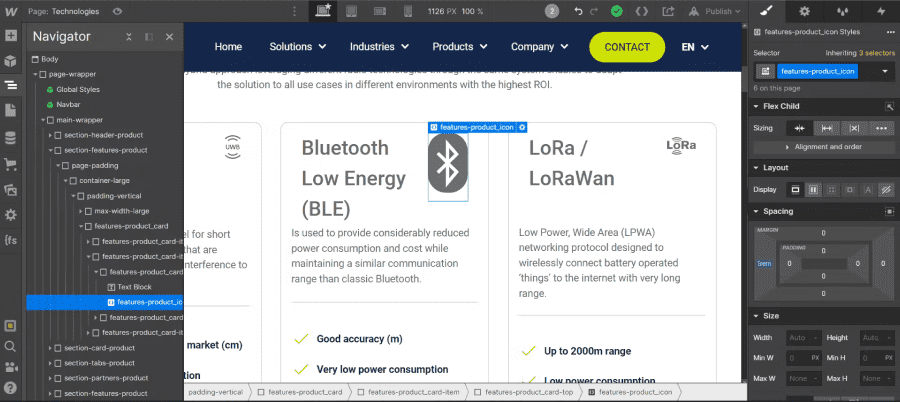The image size is (900, 402).
Task: Select Text Block in Navigator
Action: (134, 287)
